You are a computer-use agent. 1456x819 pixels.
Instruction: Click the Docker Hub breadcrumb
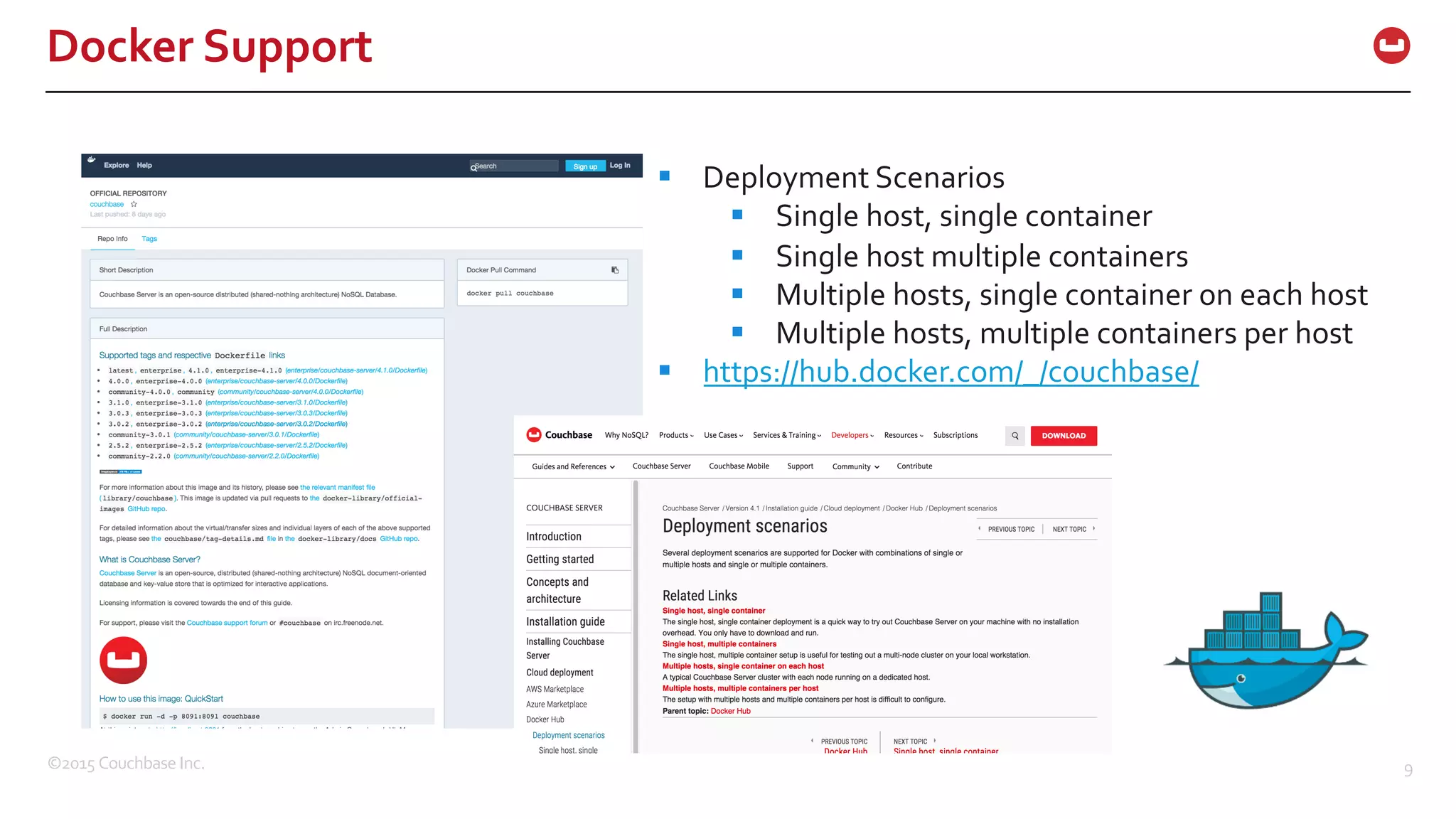[x=904, y=508]
